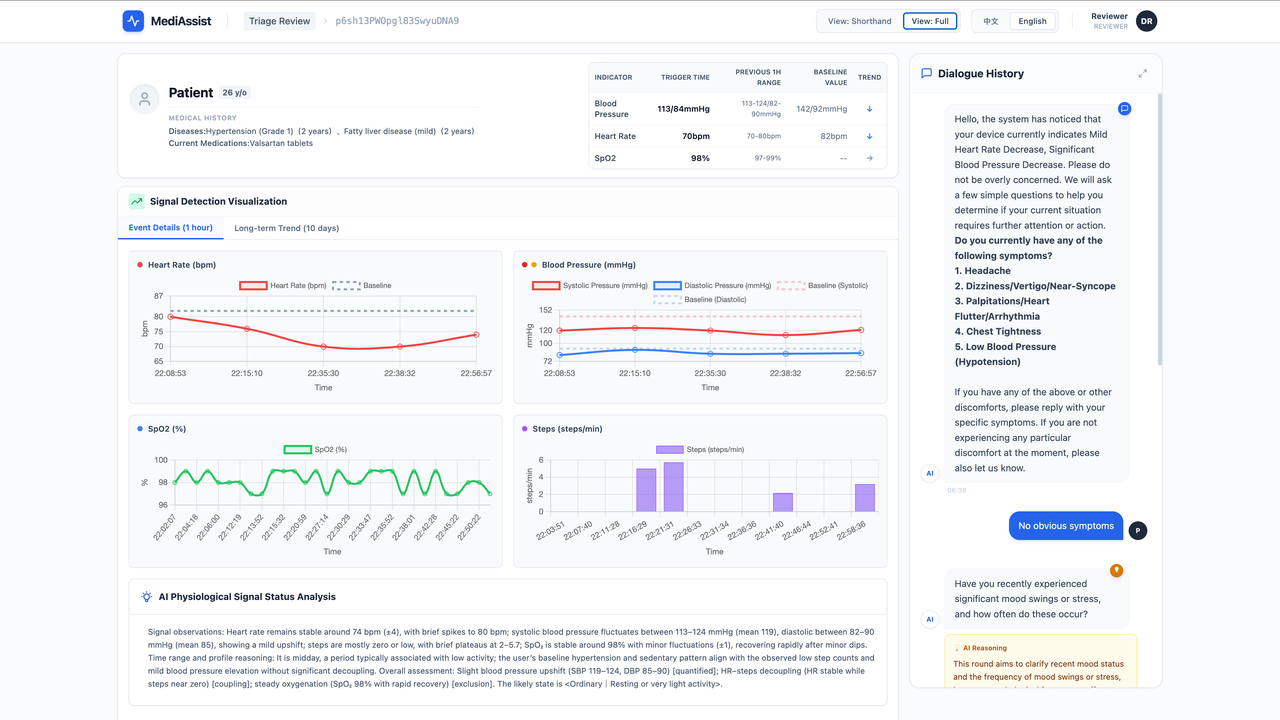
Task: Click the green chart icon beside Signal Detection Visualization
Action: point(137,201)
